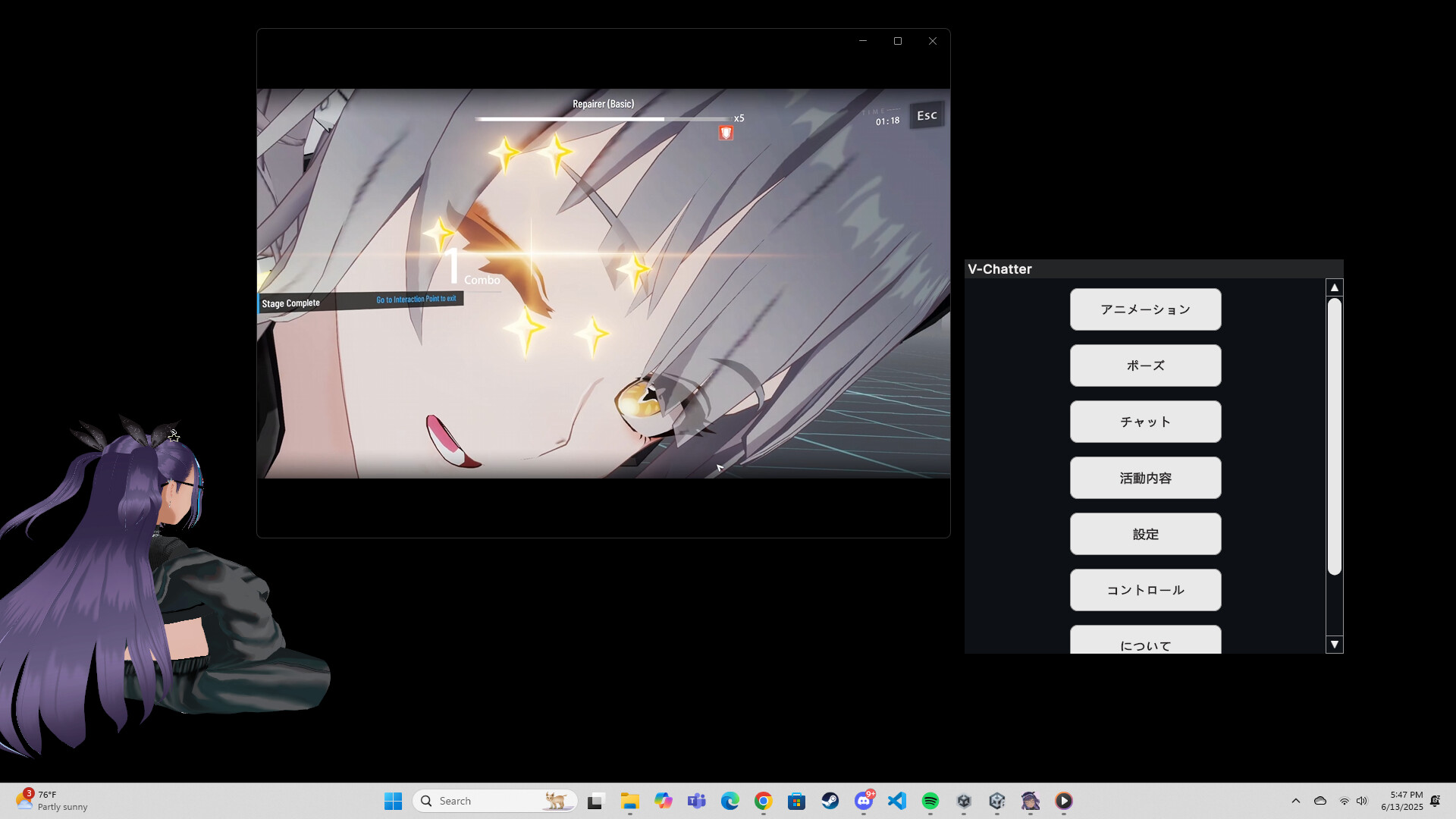Viewport: 1456px width, 819px height.
Task: Open File Explorer from the taskbar
Action: (x=629, y=801)
